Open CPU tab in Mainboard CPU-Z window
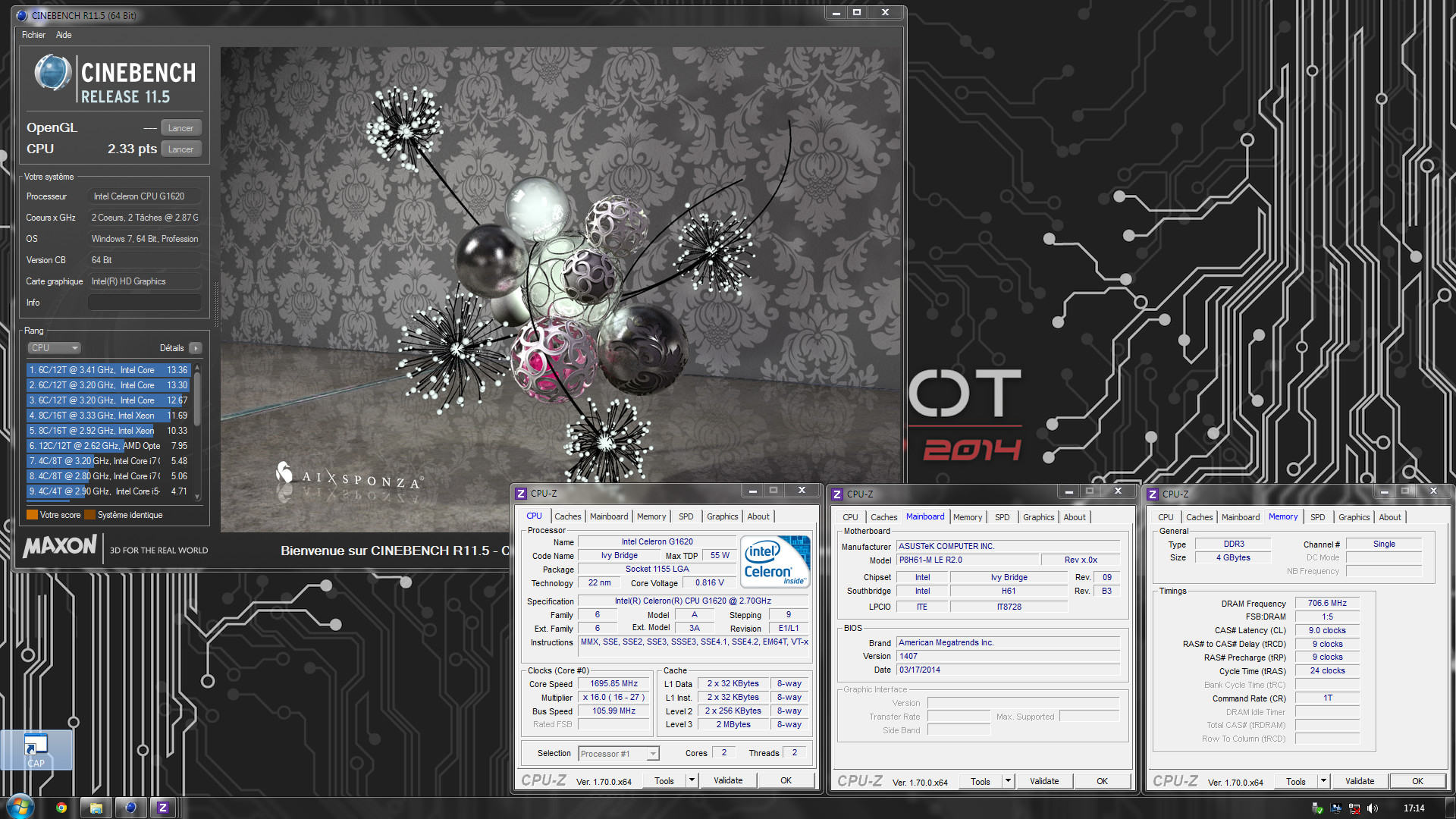Viewport: 1456px width, 819px height. pyautogui.click(x=850, y=517)
